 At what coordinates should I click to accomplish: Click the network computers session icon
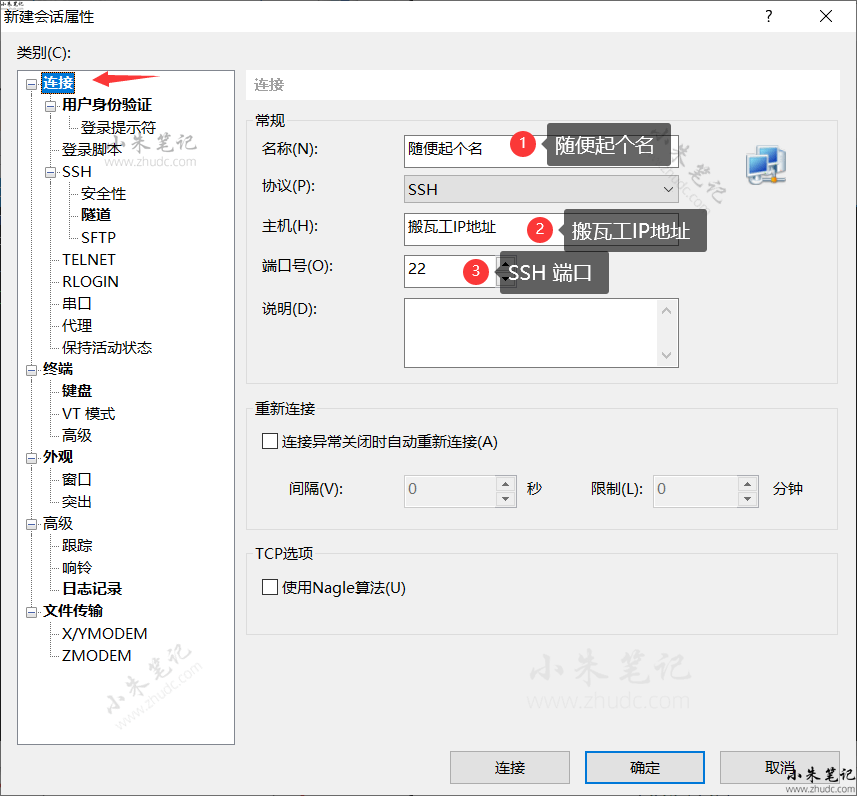click(x=765, y=164)
